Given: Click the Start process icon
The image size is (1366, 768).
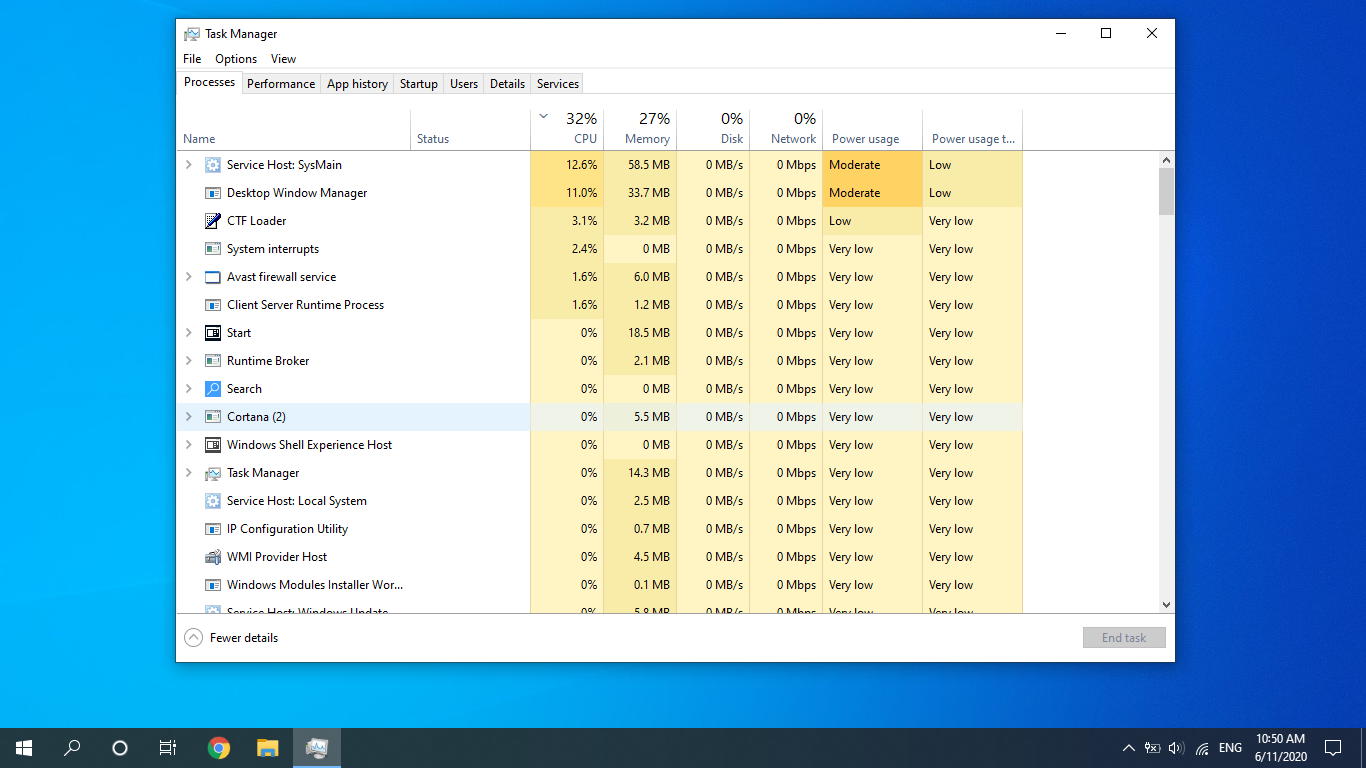Looking at the screenshot, I should pos(212,333).
